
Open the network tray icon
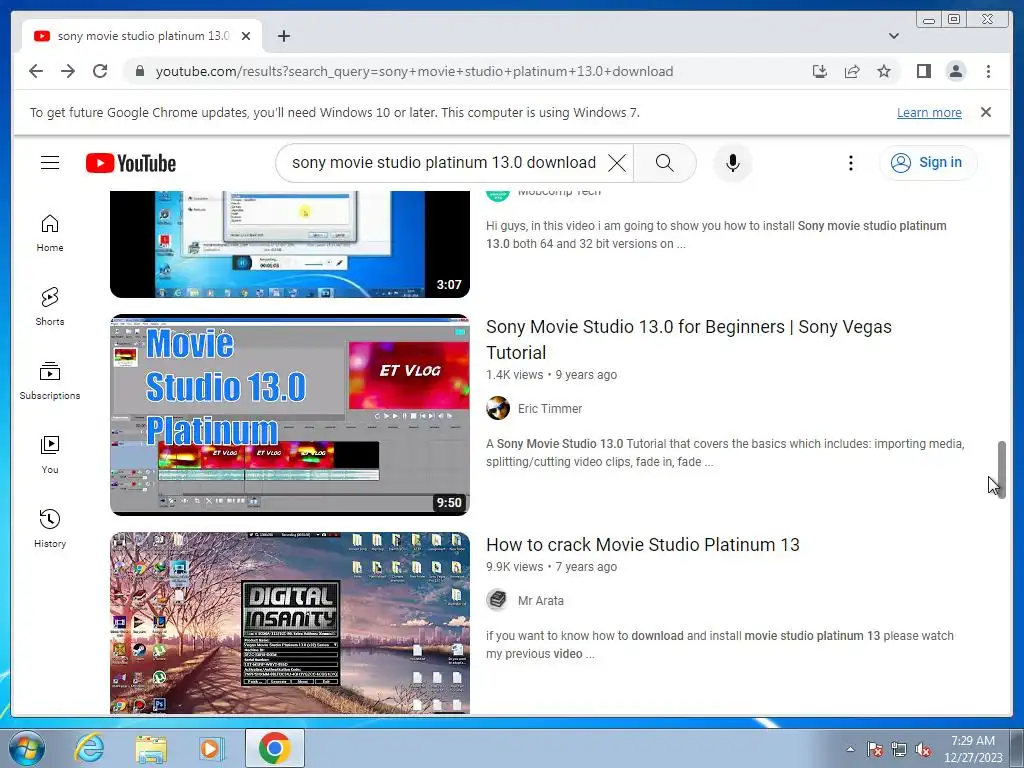pyautogui.click(x=899, y=749)
